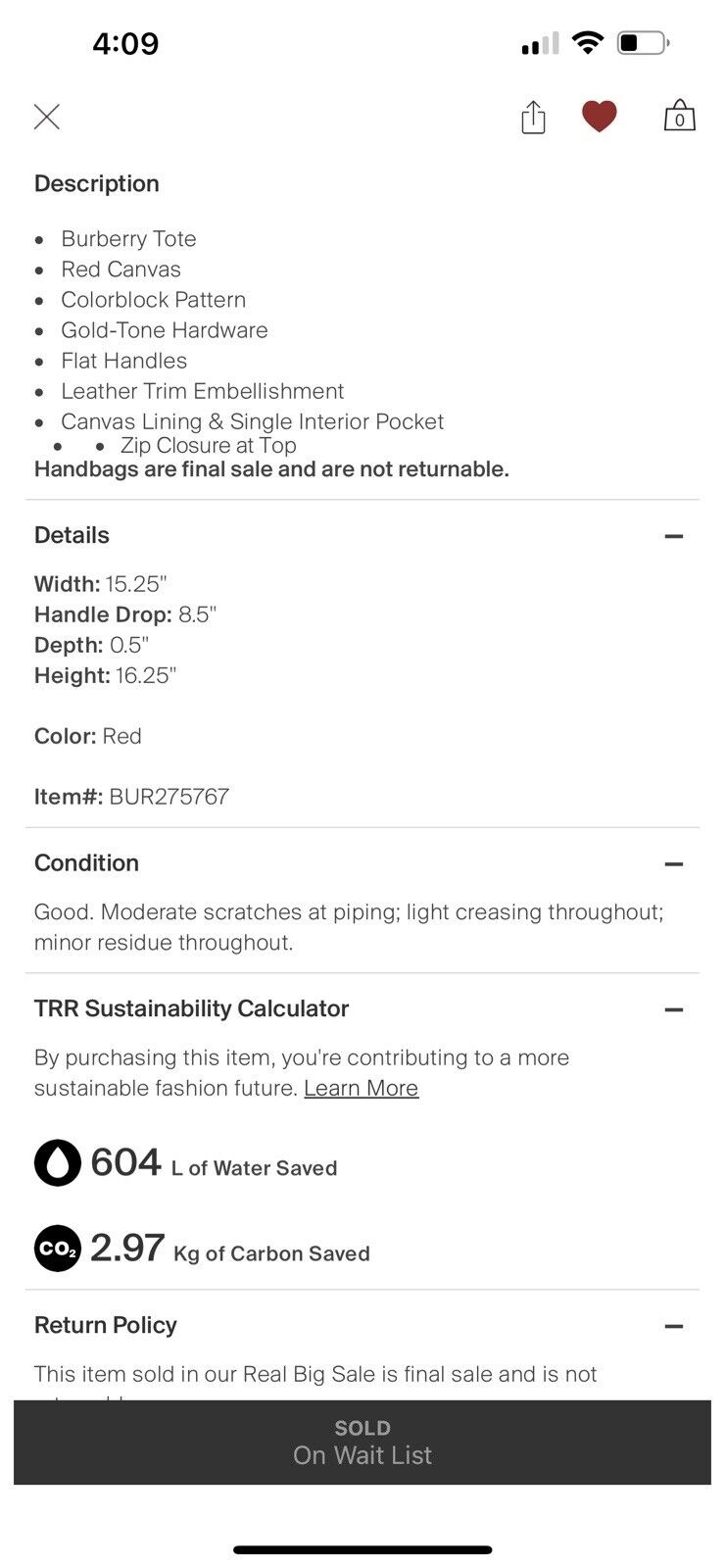The height and width of the screenshot is (1568, 725).
Task: Open the Learn More link
Action: (x=361, y=1088)
